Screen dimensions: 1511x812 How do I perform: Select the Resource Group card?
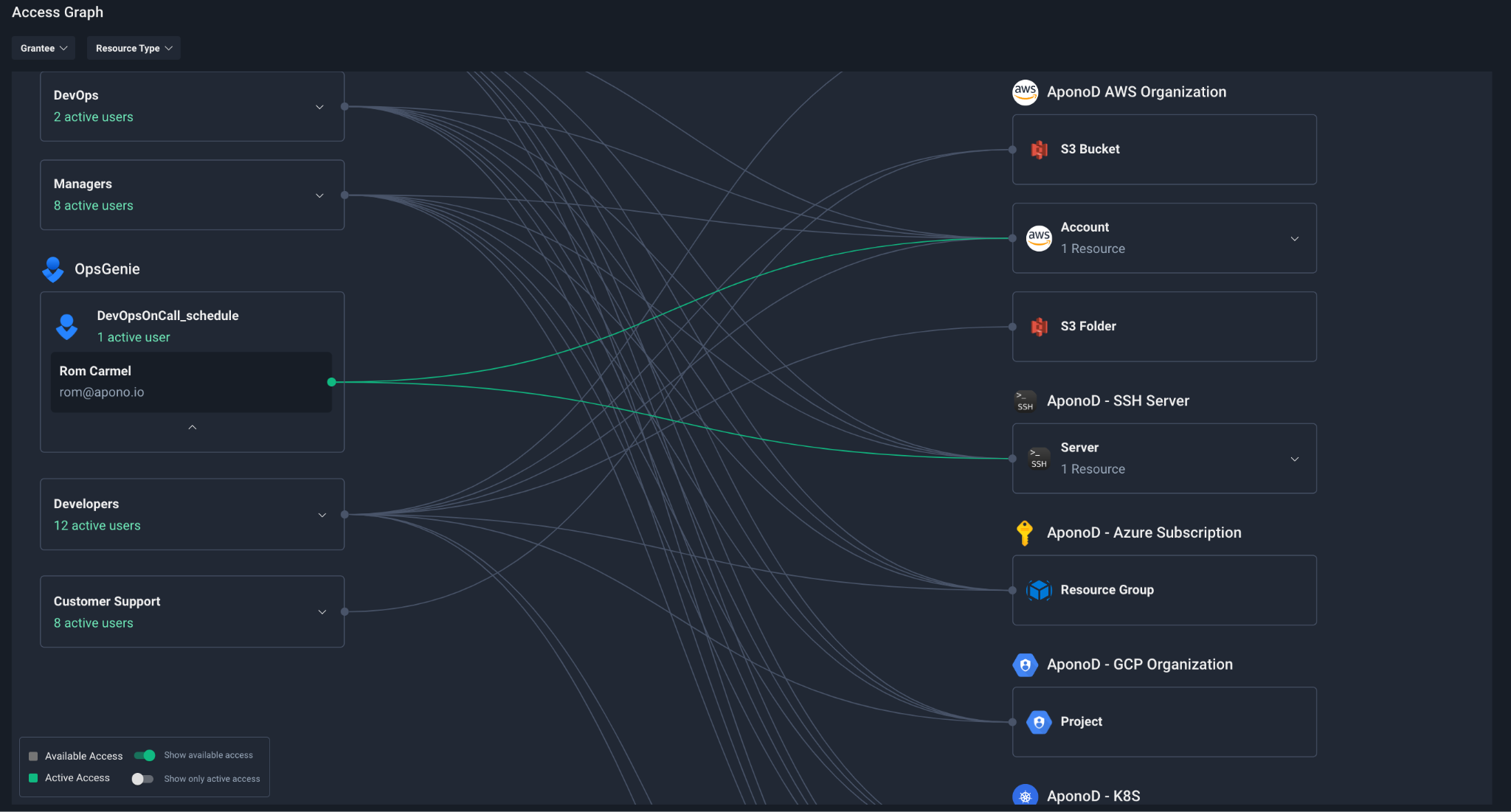[1164, 590]
